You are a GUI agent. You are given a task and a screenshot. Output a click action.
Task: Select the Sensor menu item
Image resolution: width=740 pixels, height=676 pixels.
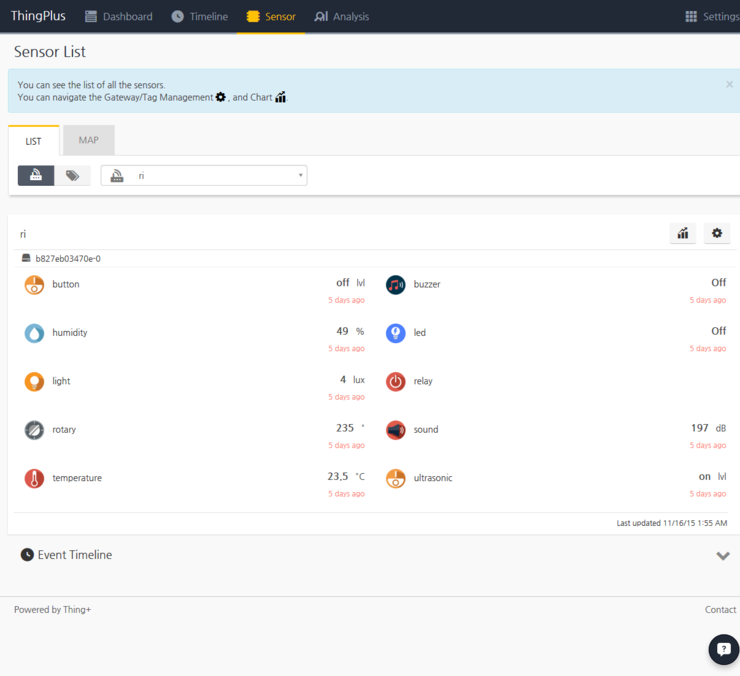point(271,17)
